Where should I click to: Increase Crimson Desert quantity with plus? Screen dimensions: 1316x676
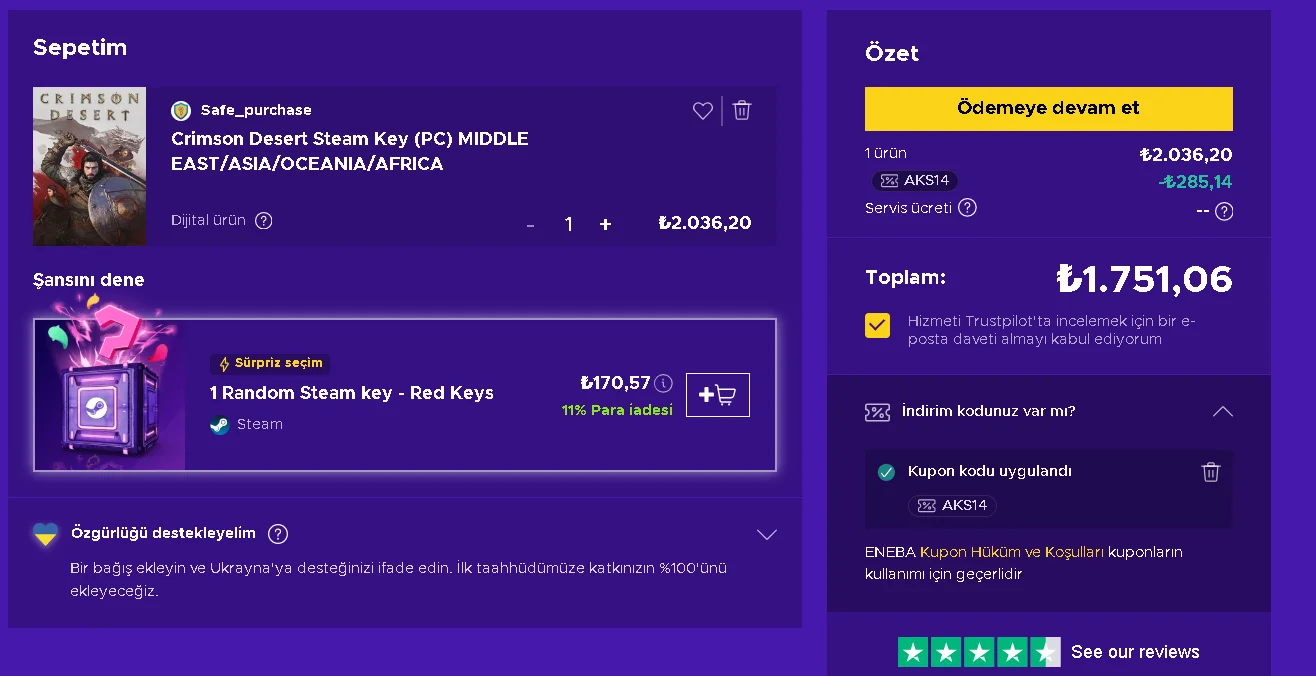605,225
